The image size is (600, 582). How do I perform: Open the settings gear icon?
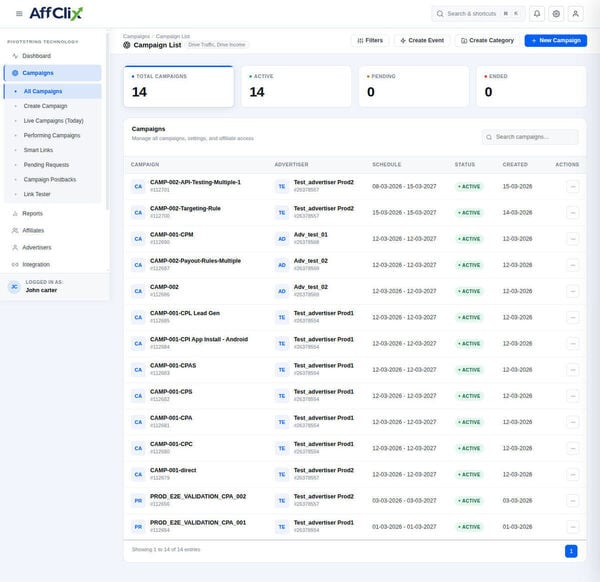click(x=556, y=14)
